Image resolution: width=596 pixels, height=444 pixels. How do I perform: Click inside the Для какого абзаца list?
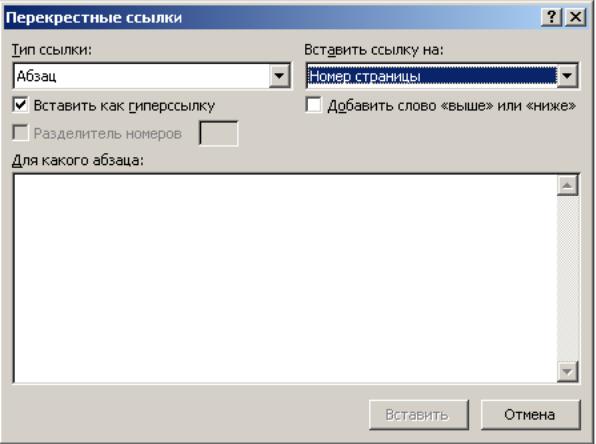[x=285, y=278]
